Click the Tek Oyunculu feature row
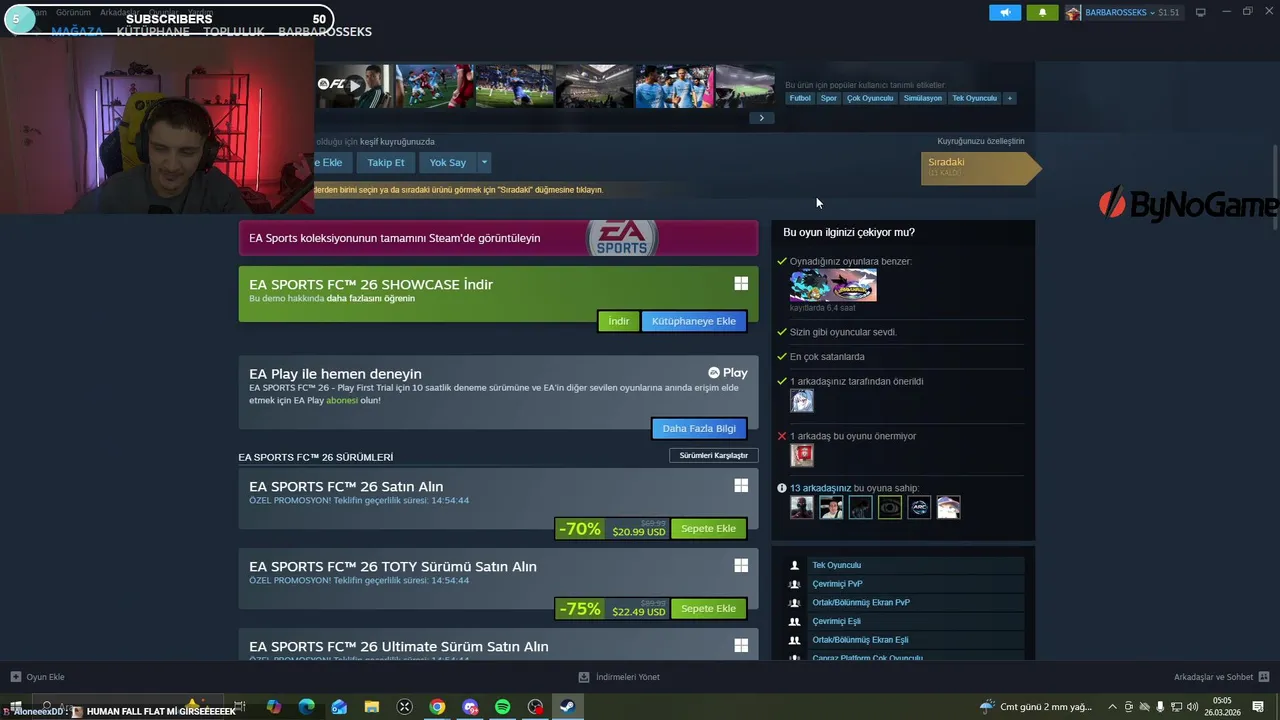1280x720 pixels. pyautogui.click(x=906, y=565)
